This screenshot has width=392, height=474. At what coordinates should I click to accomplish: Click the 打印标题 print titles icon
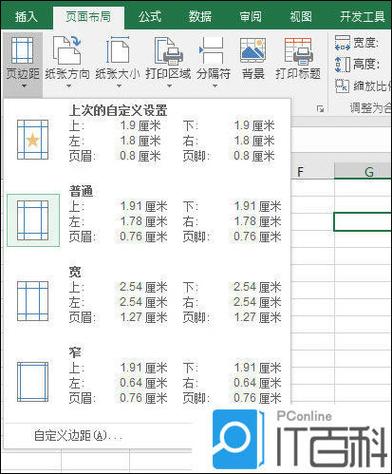[298, 50]
